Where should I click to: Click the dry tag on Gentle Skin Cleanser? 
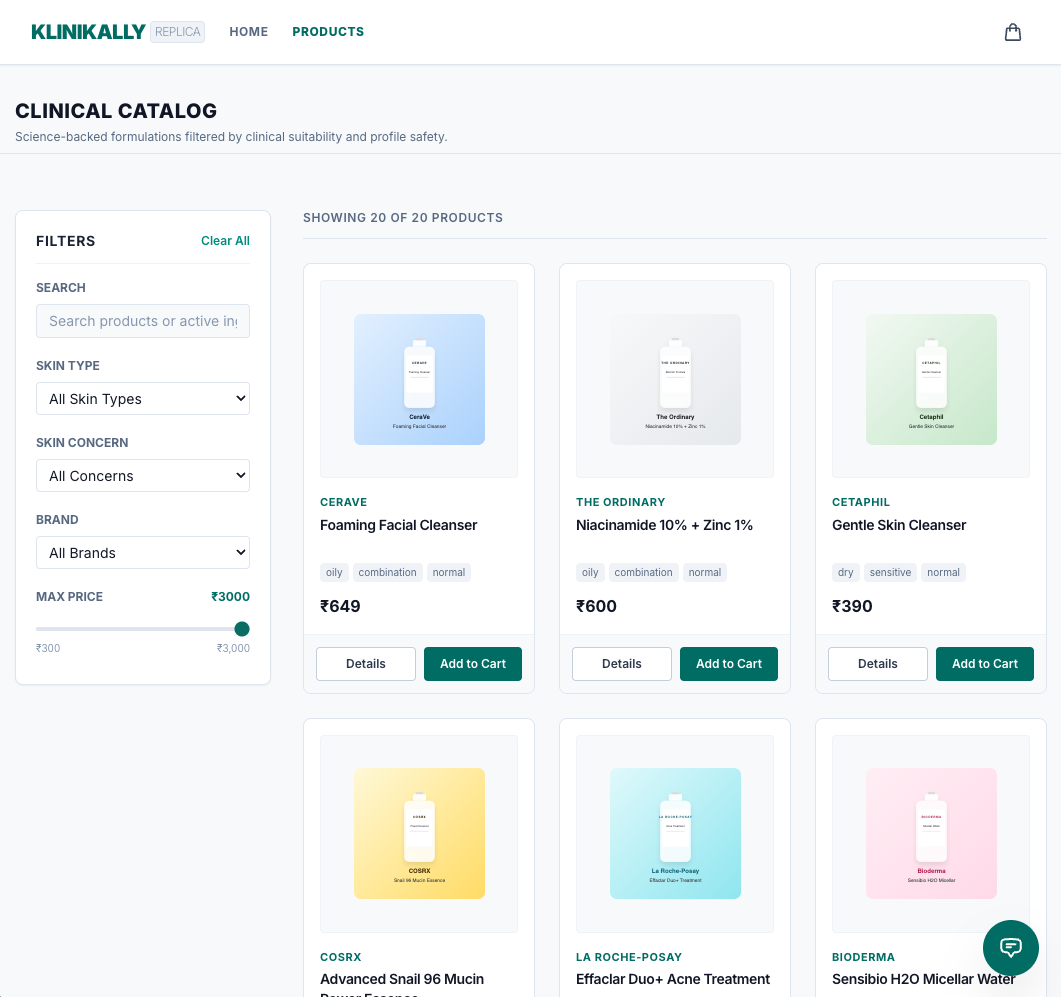(846, 573)
